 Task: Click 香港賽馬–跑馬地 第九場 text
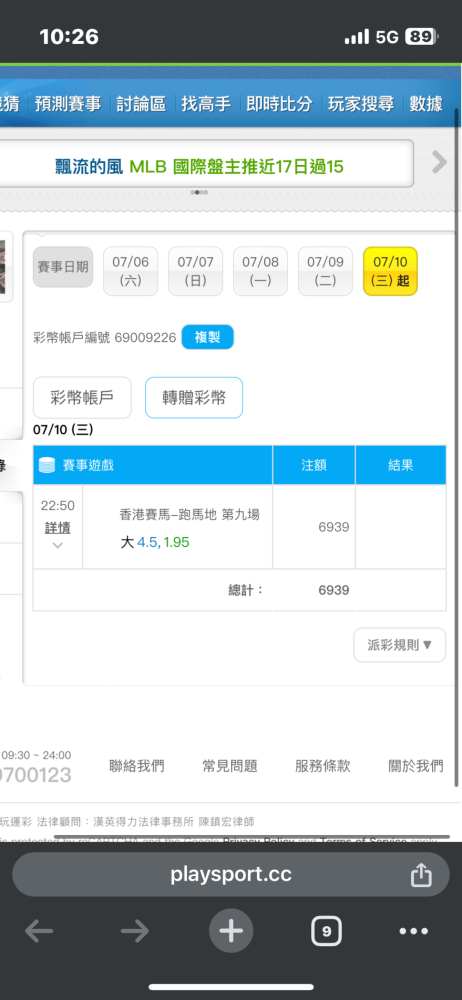190,515
